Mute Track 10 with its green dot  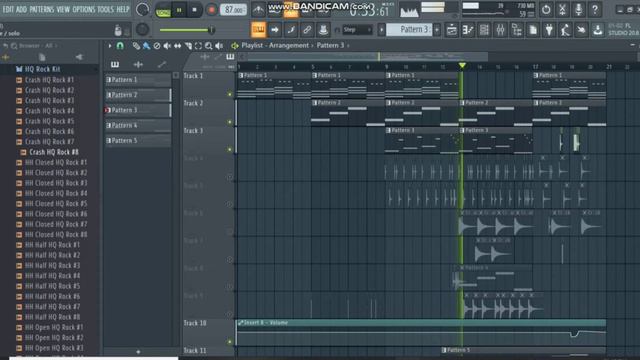tap(230, 342)
